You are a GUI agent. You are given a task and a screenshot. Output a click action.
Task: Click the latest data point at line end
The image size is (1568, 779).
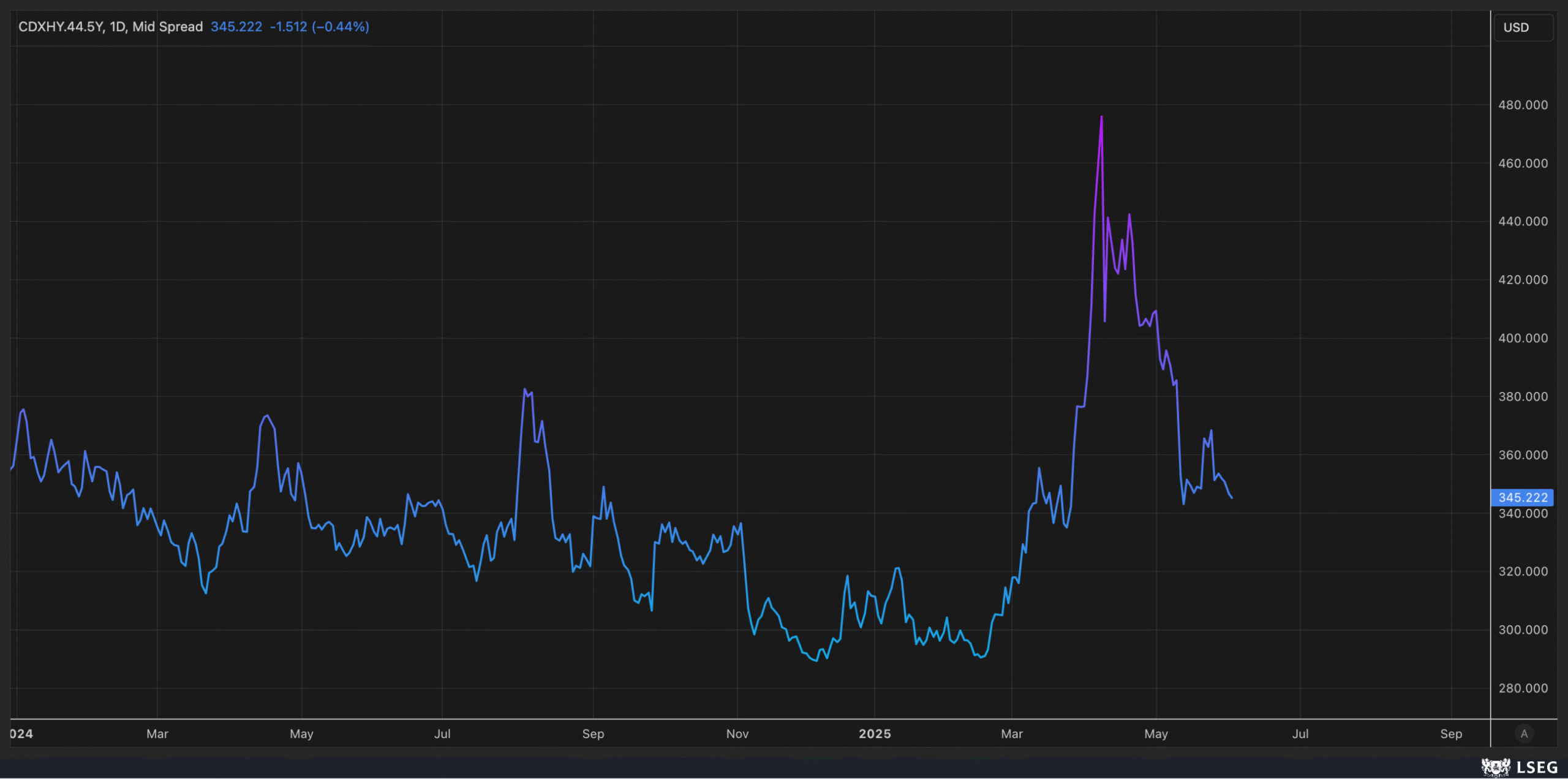pyautogui.click(x=1232, y=497)
